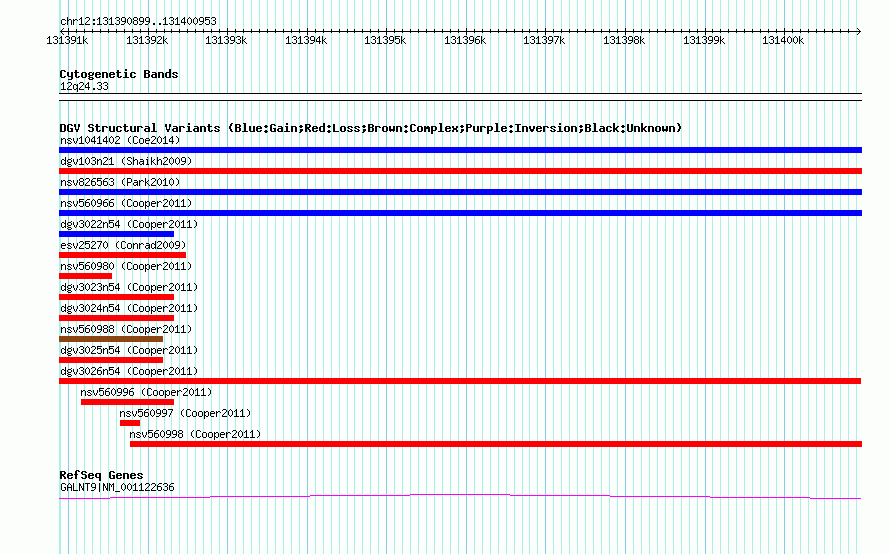Click the RefSeq Genes track title
The image size is (890, 554).
click(101, 475)
